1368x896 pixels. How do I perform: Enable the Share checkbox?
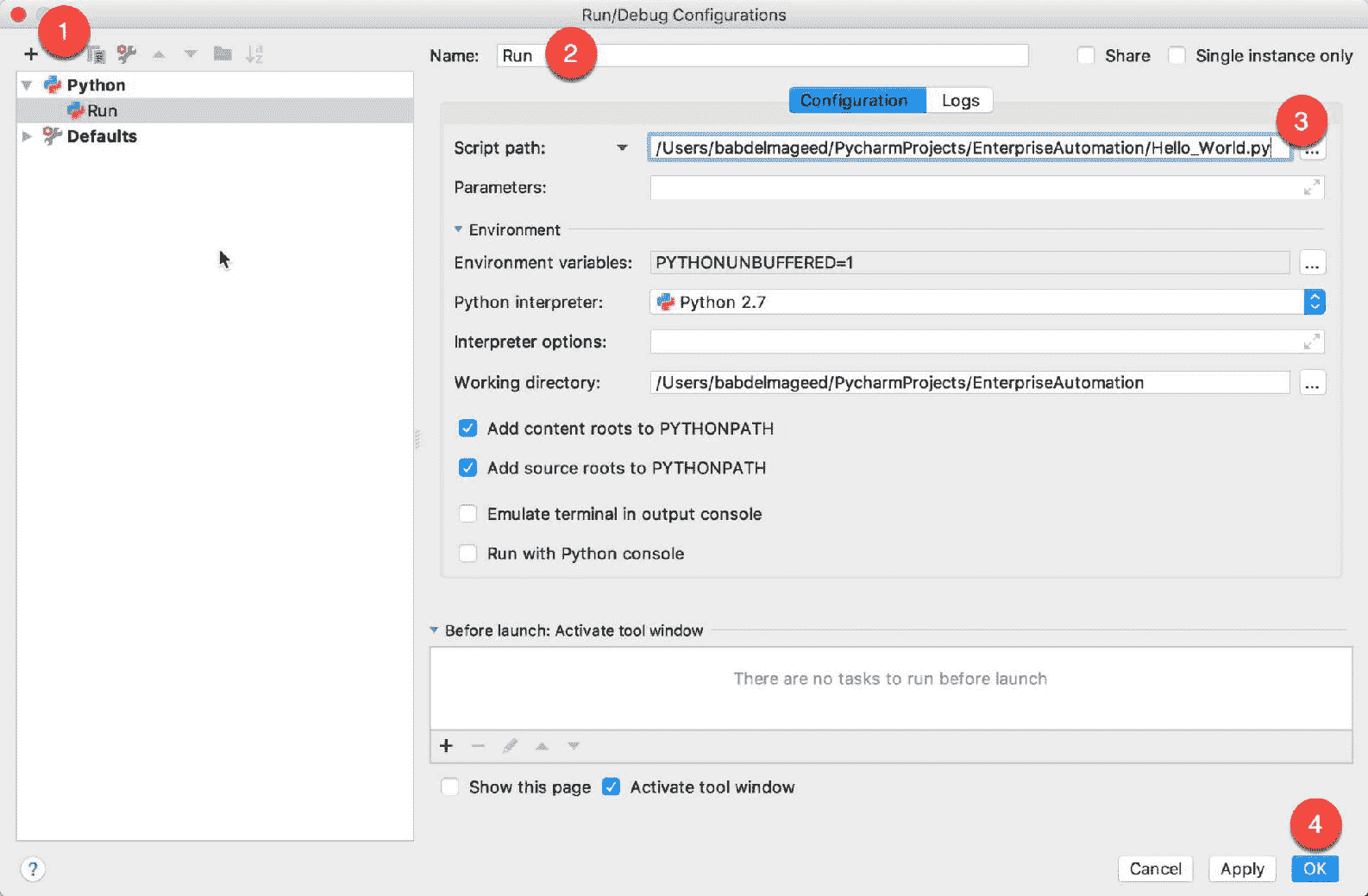tap(1086, 55)
